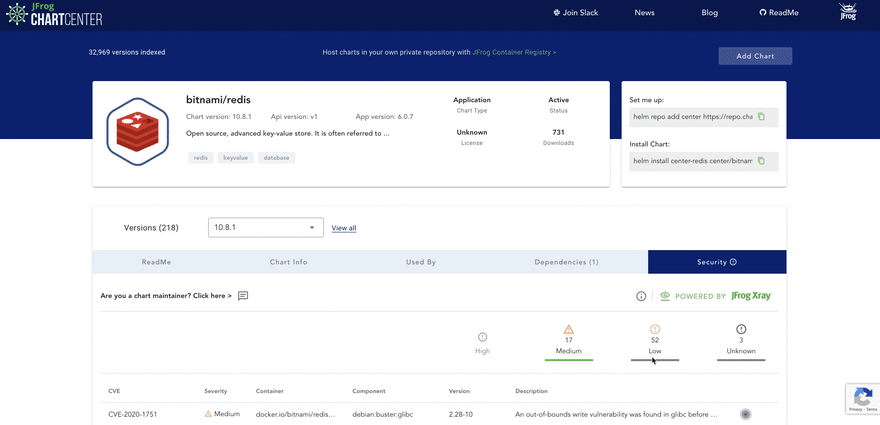
Task: Open Blog in the top navigation
Action: (x=709, y=13)
